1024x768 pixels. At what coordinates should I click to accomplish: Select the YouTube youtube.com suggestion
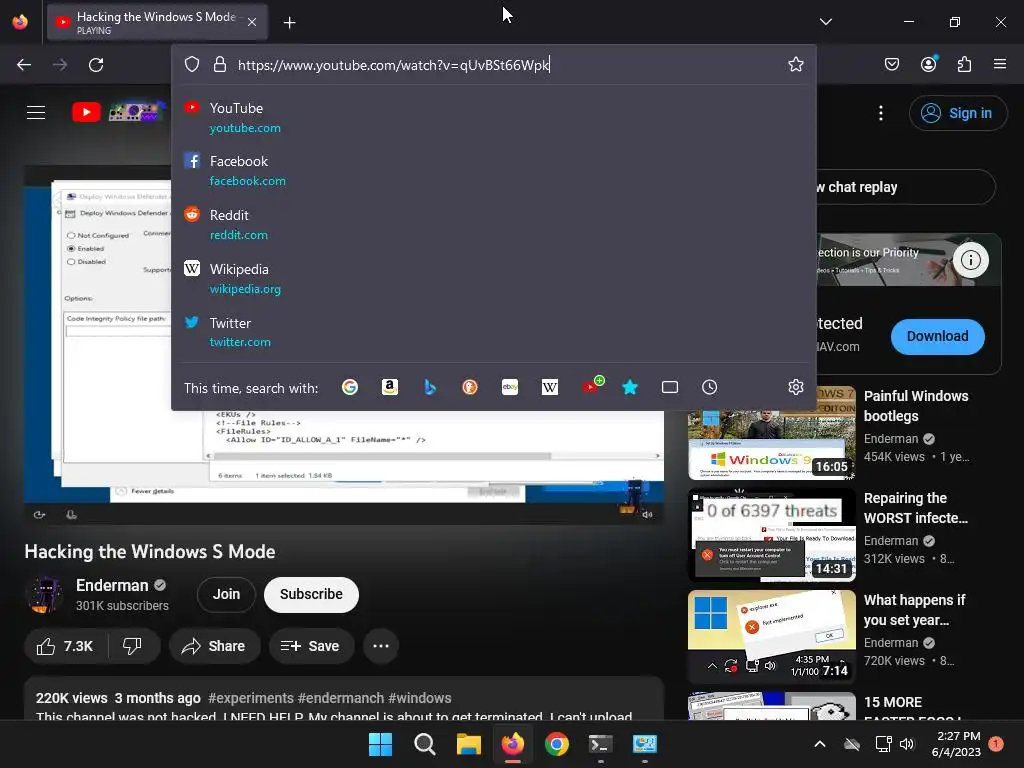point(494,118)
